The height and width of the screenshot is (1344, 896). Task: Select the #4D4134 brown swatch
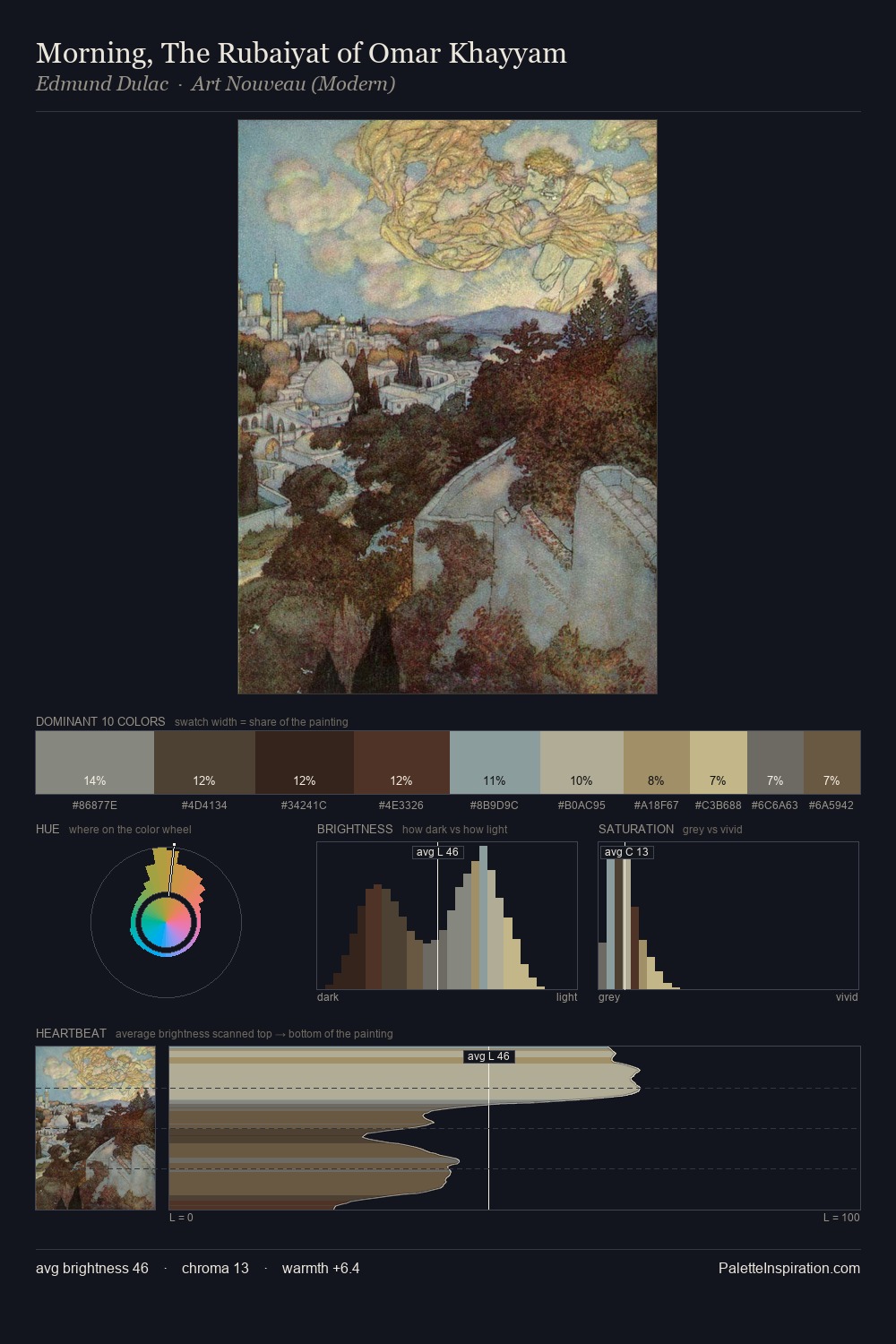(x=204, y=762)
